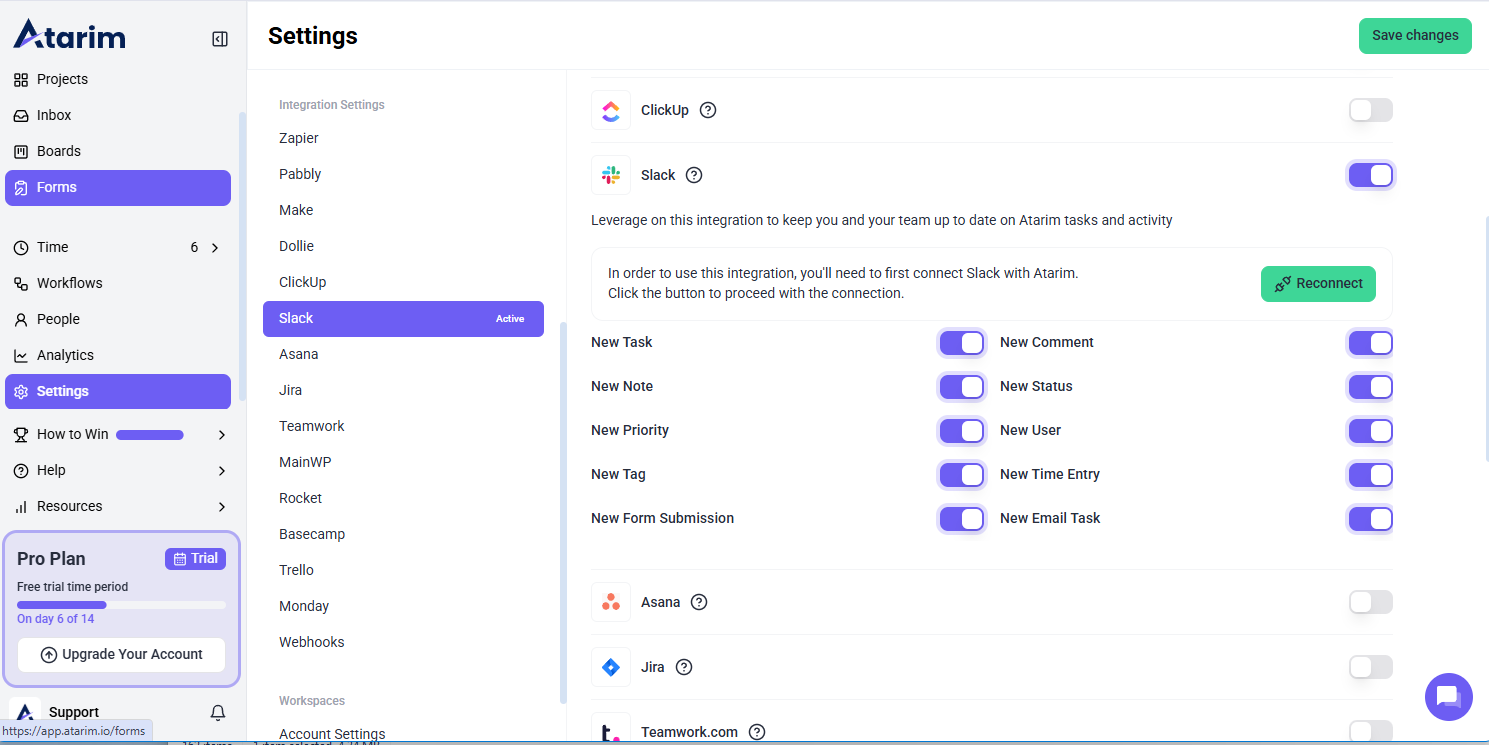Click the Slack help question mark icon

[694, 175]
